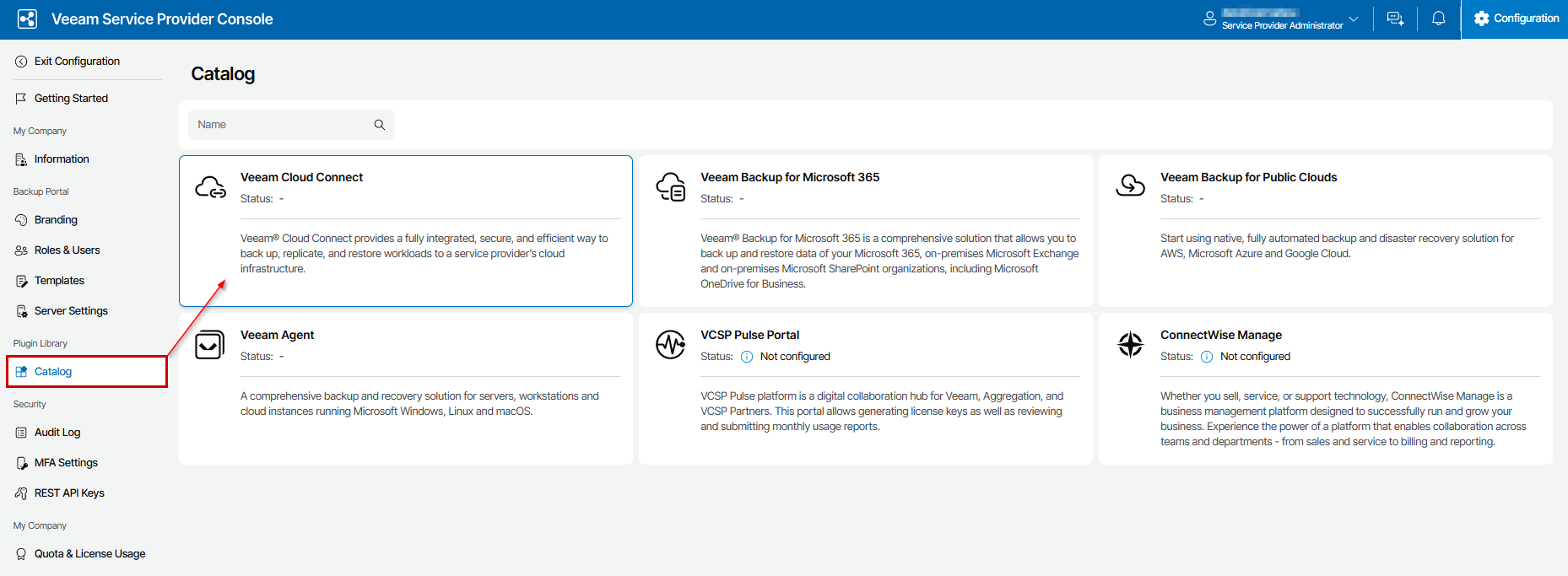Click info icon beside VCSP Pulse Portal status

(747, 357)
